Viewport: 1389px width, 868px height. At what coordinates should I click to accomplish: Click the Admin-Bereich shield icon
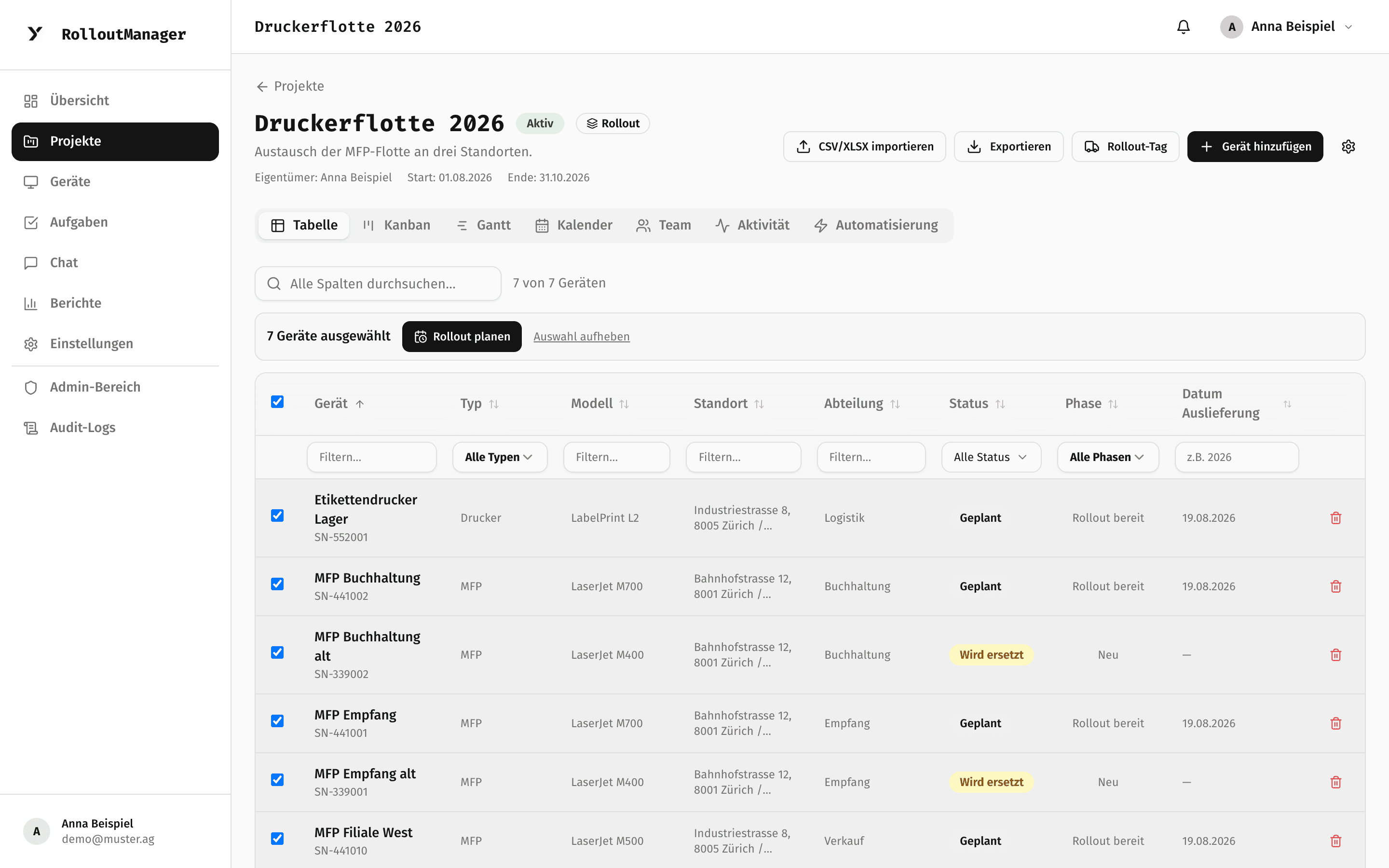click(31, 388)
